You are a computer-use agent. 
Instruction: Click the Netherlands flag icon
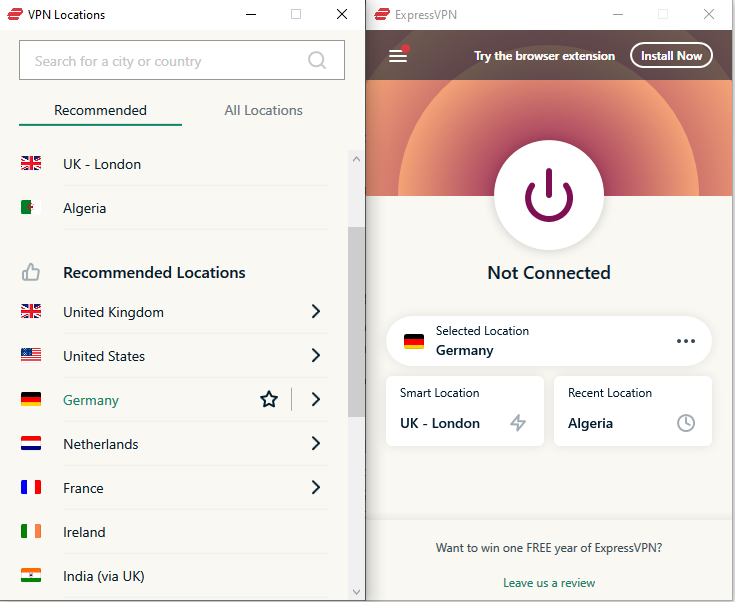click(31, 443)
